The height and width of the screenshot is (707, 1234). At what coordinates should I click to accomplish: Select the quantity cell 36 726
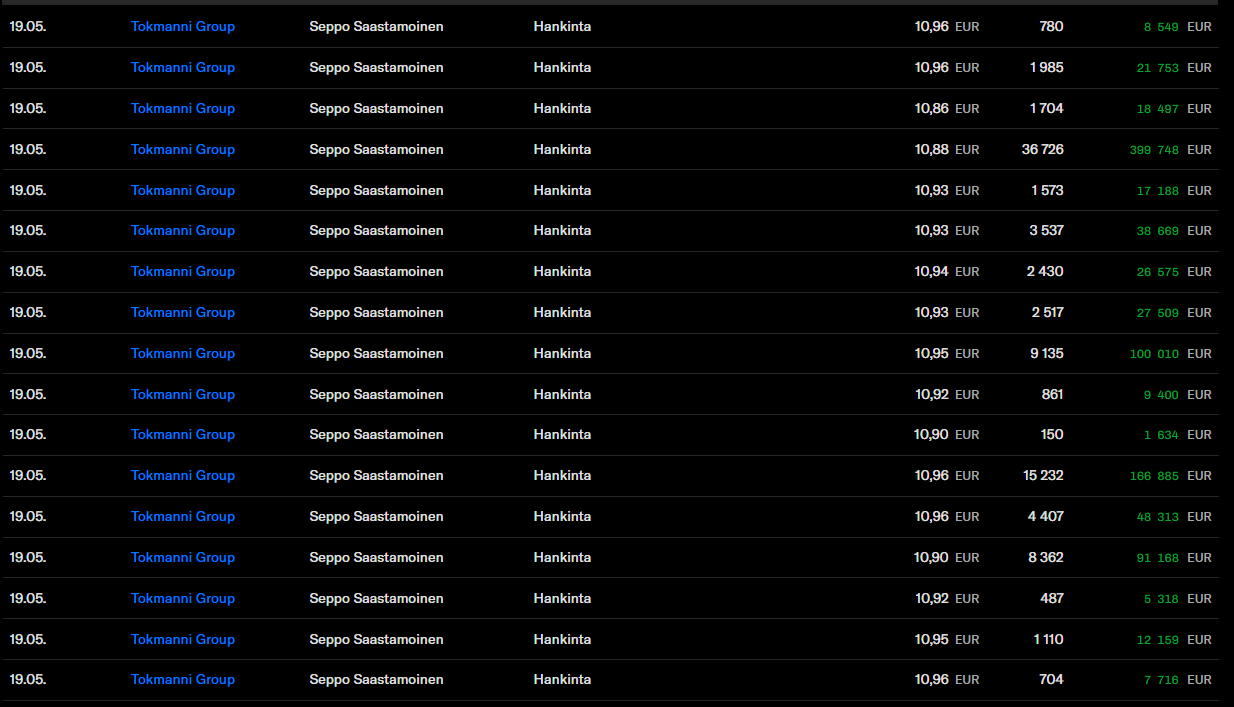pyautogui.click(x=1043, y=149)
